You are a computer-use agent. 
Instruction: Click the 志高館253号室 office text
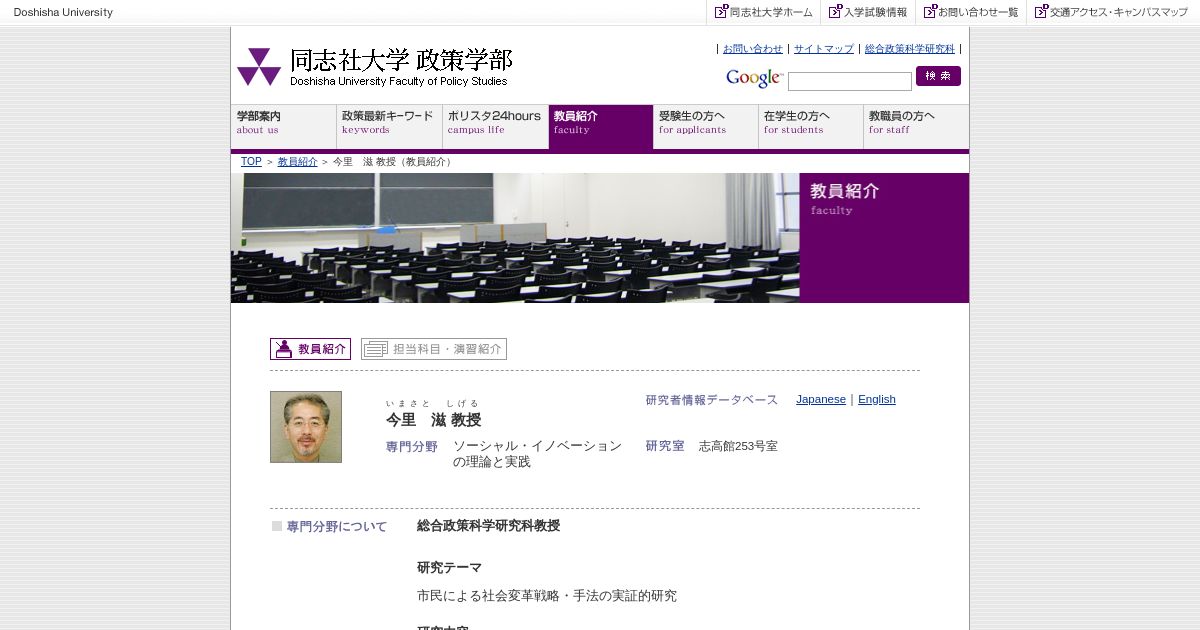coord(738,446)
